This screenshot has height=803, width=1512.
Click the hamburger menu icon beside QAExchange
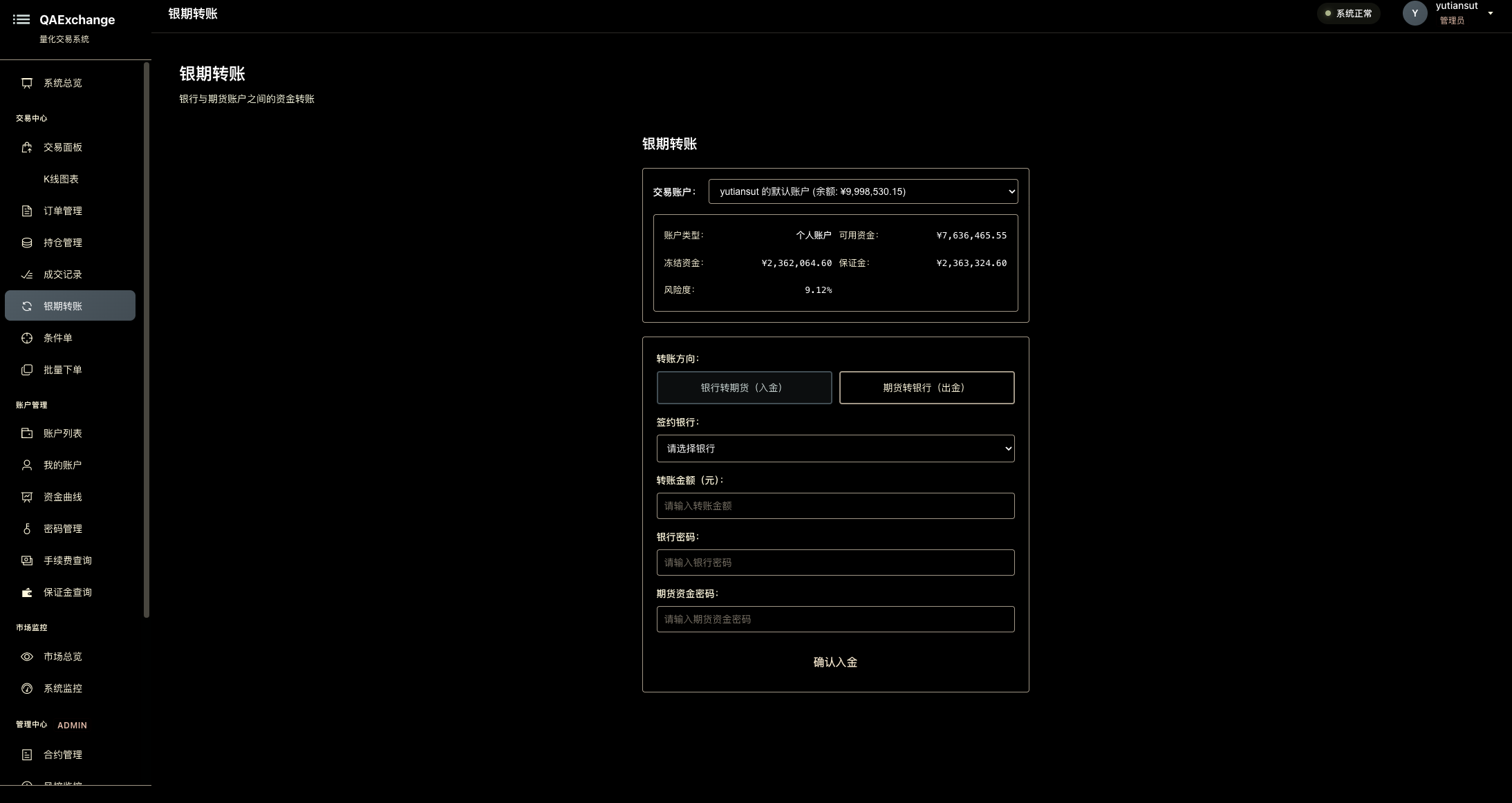tap(21, 19)
